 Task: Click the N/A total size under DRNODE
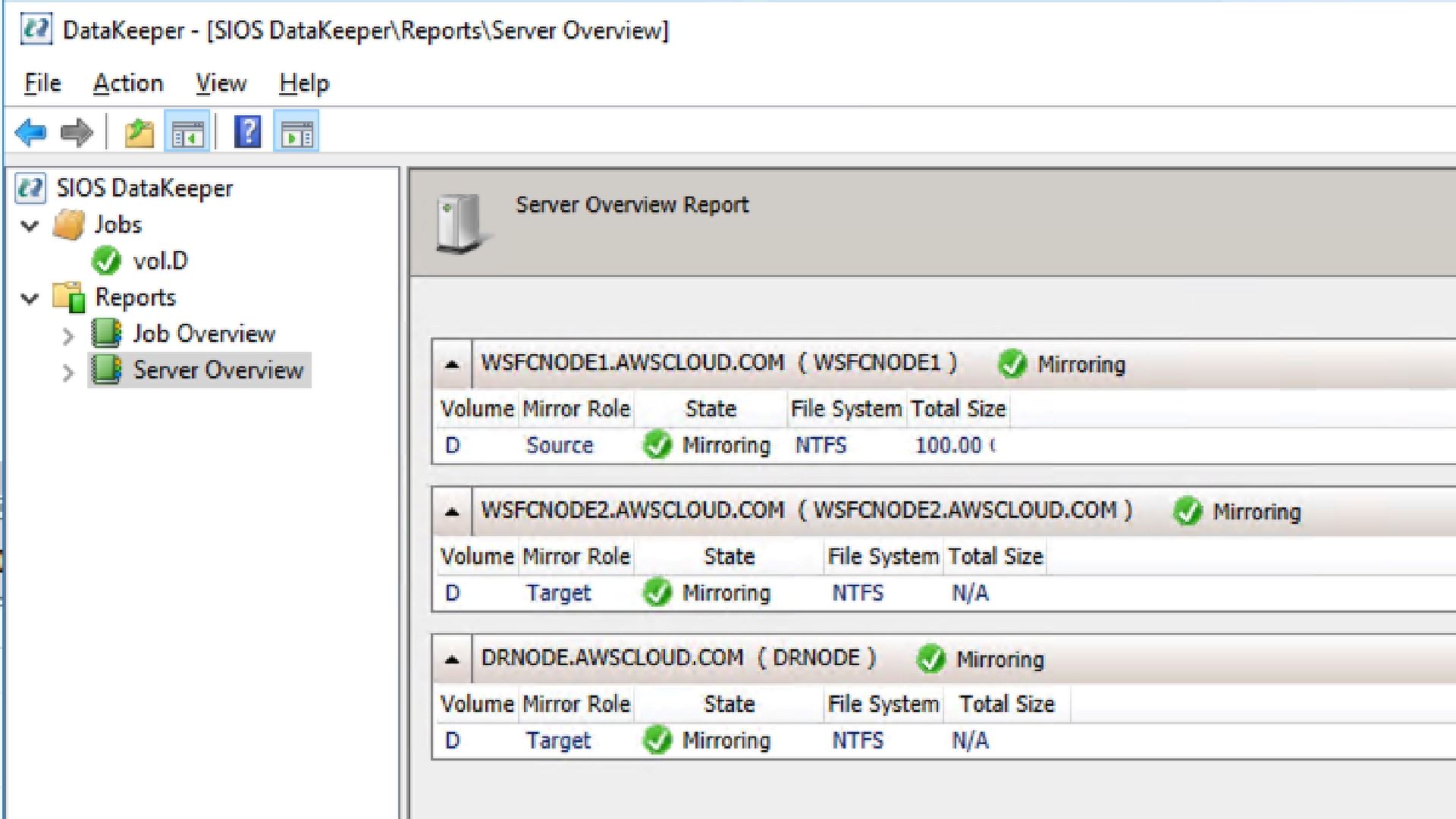pyautogui.click(x=970, y=740)
